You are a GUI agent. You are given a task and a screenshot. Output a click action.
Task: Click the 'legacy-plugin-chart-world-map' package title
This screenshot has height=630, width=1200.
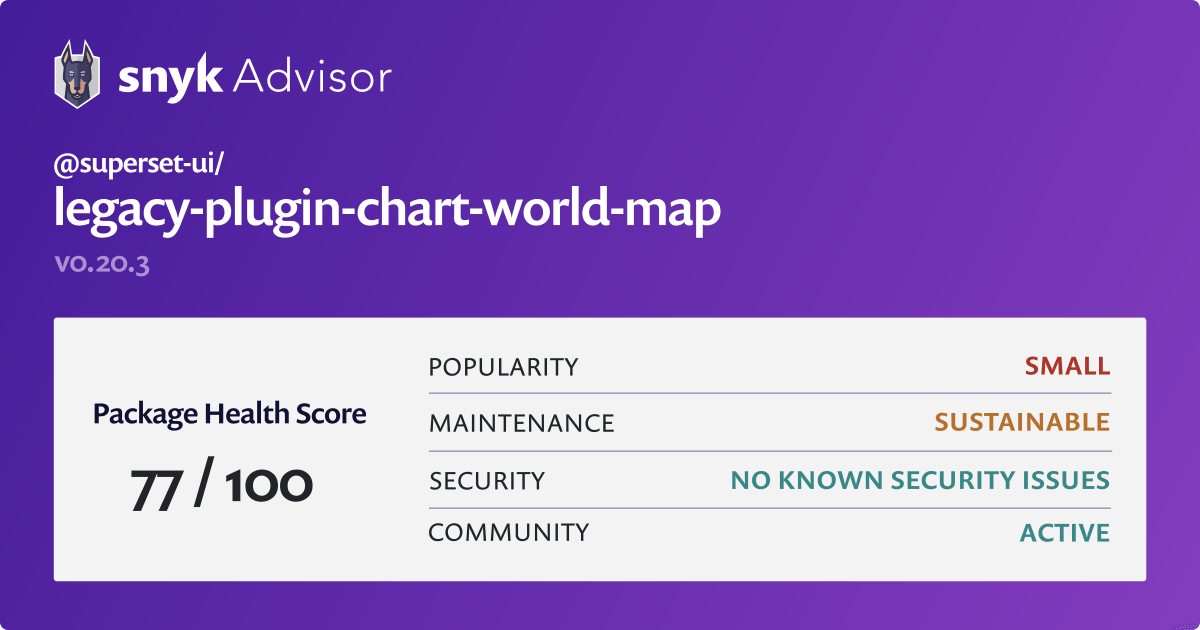tap(387, 212)
